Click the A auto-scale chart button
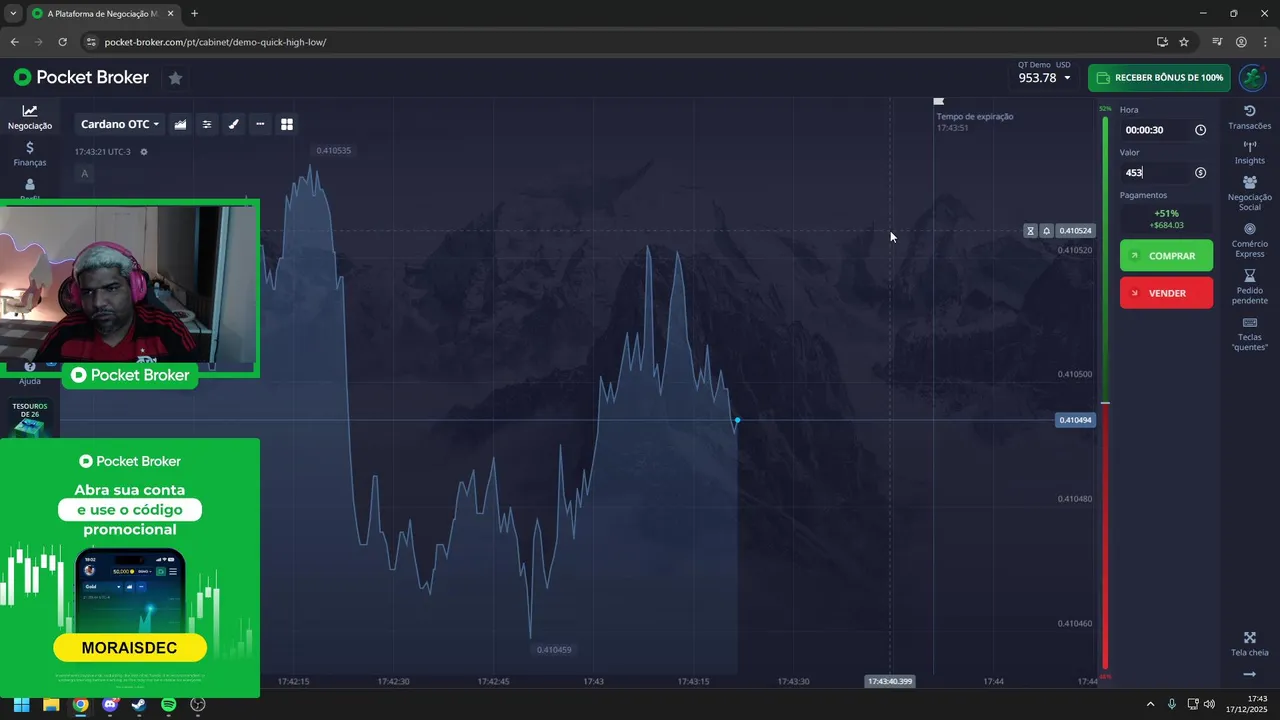 click(84, 174)
